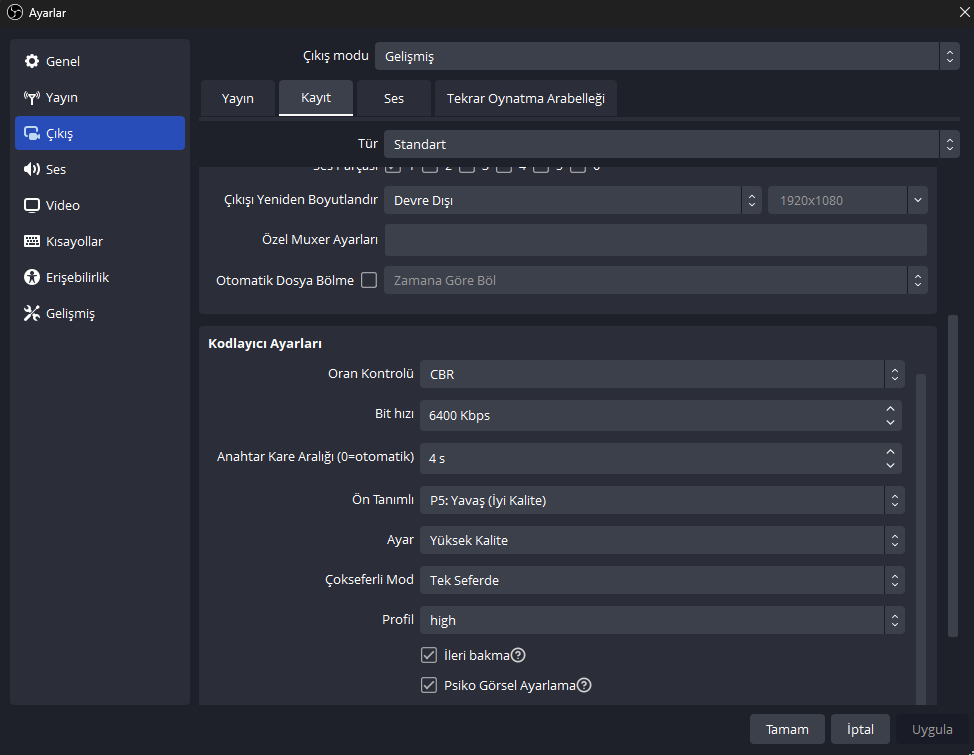Disable the Psiko Görsel Ayarlama checkbox
This screenshot has width=974, height=755.
(429, 686)
